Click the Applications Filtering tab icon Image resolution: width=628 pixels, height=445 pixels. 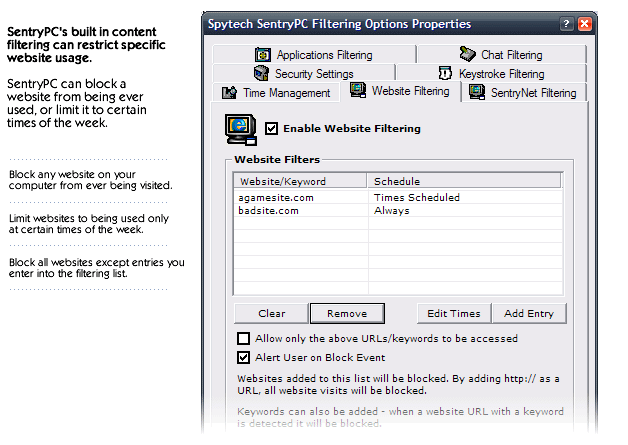(x=263, y=54)
